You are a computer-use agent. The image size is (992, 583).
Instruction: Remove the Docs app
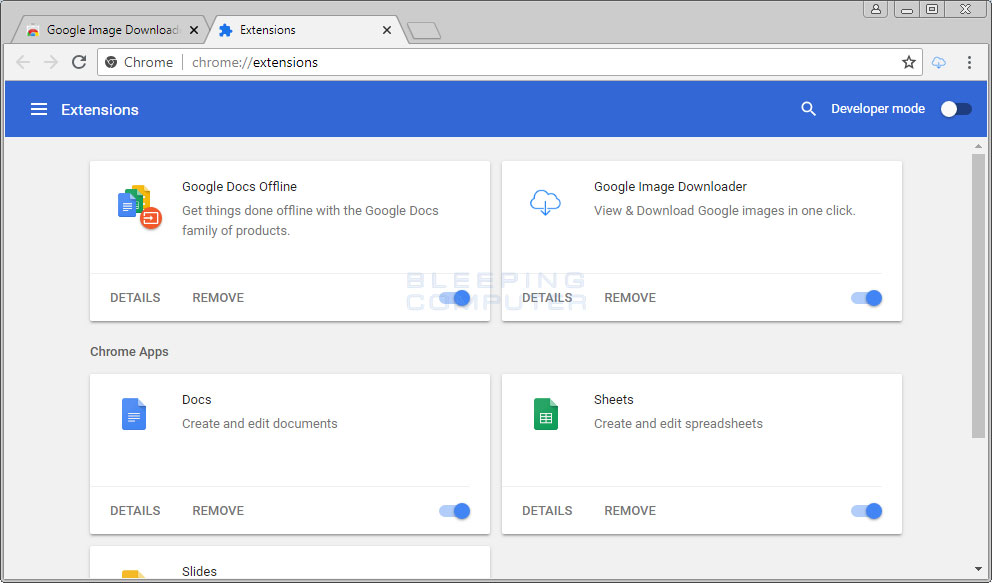(x=218, y=511)
